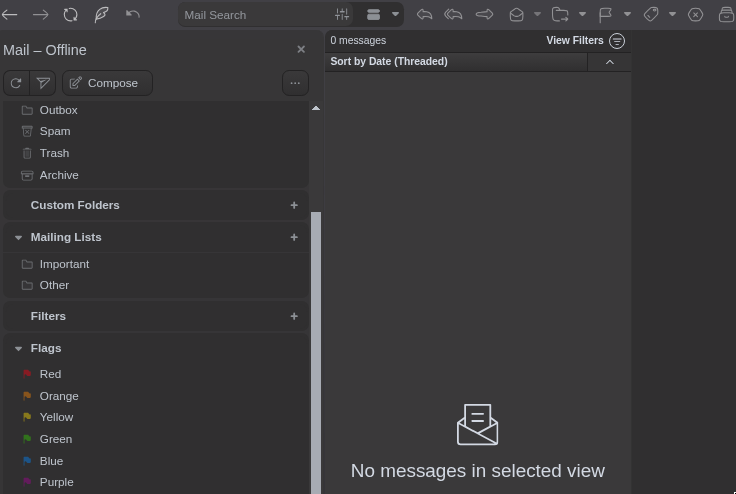Add a label with the tag icon
The width and height of the screenshot is (736, 494).
(651, 15)
